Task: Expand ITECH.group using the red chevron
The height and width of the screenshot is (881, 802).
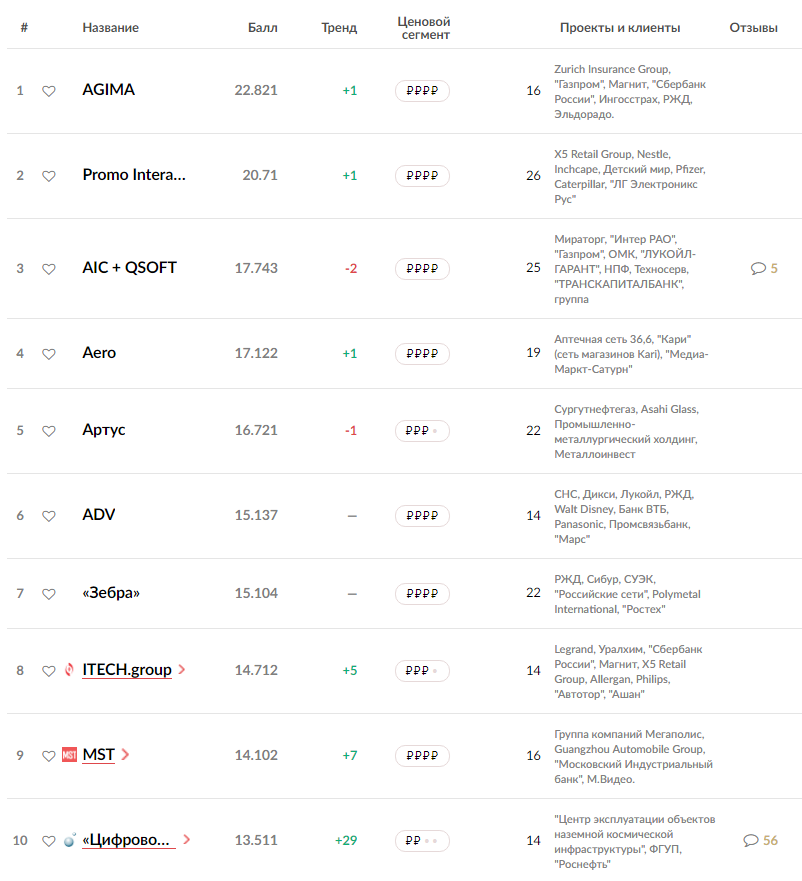Action: tap(182, 669)
